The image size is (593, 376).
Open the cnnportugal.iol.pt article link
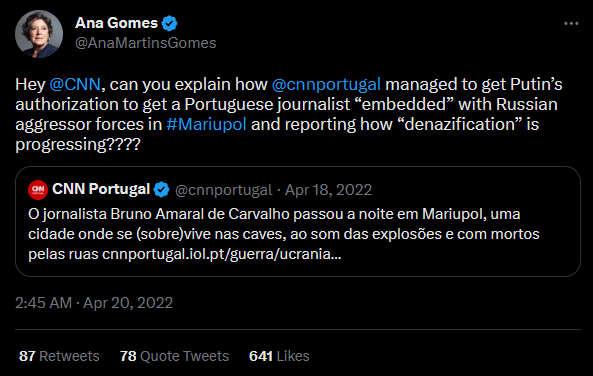point(222,254)
